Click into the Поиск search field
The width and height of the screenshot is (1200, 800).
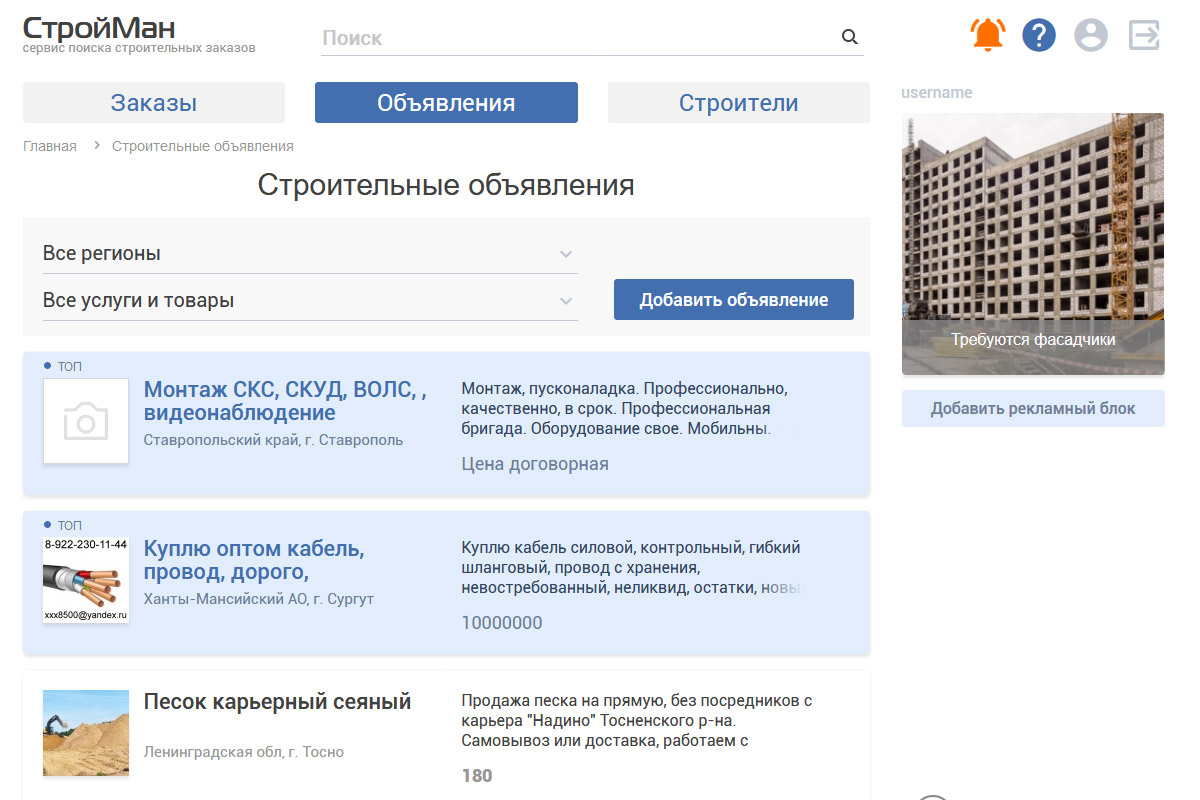pyautogui.click(x=578, y=38)
